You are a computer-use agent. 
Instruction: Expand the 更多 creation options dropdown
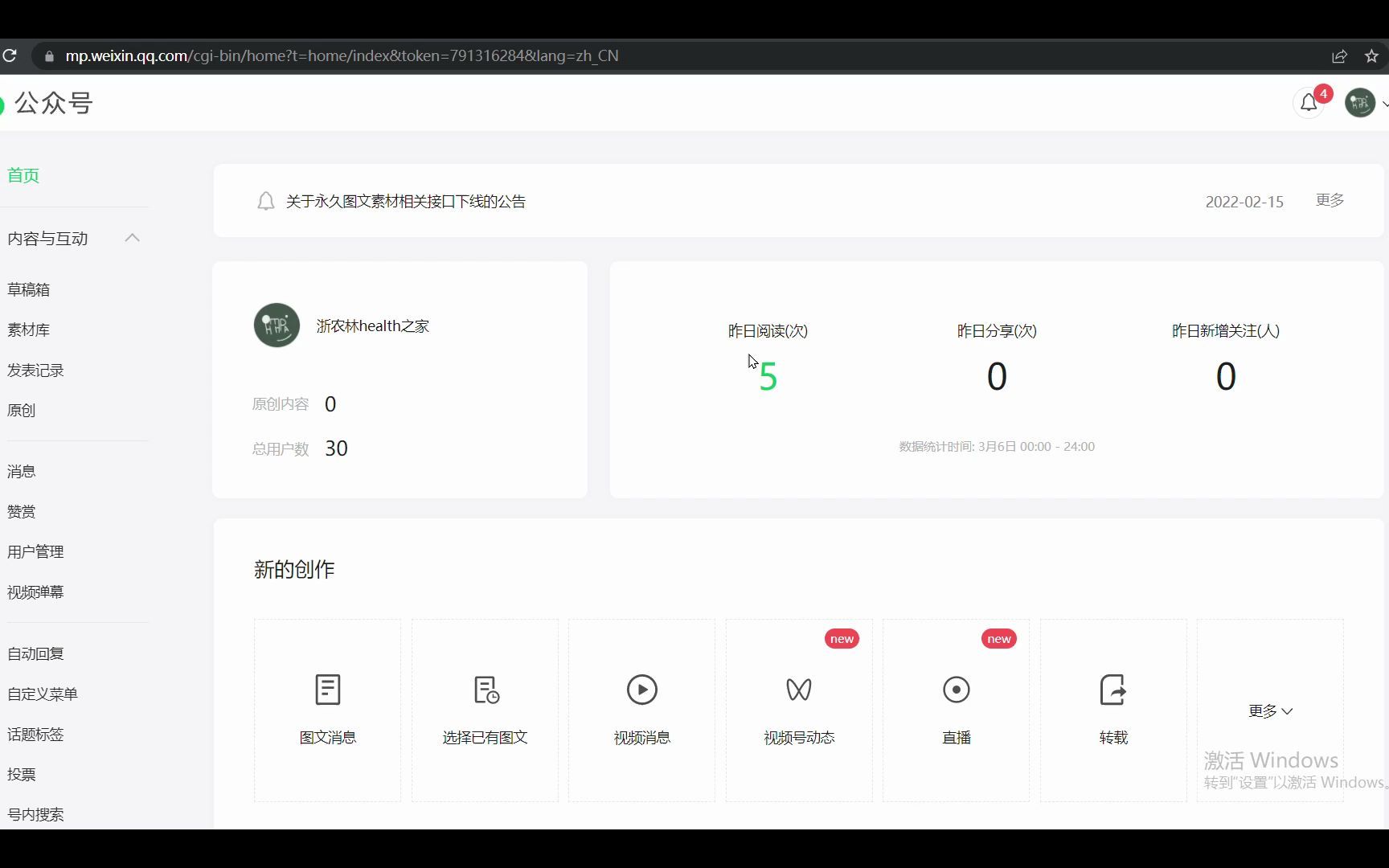click(1269, 710)
